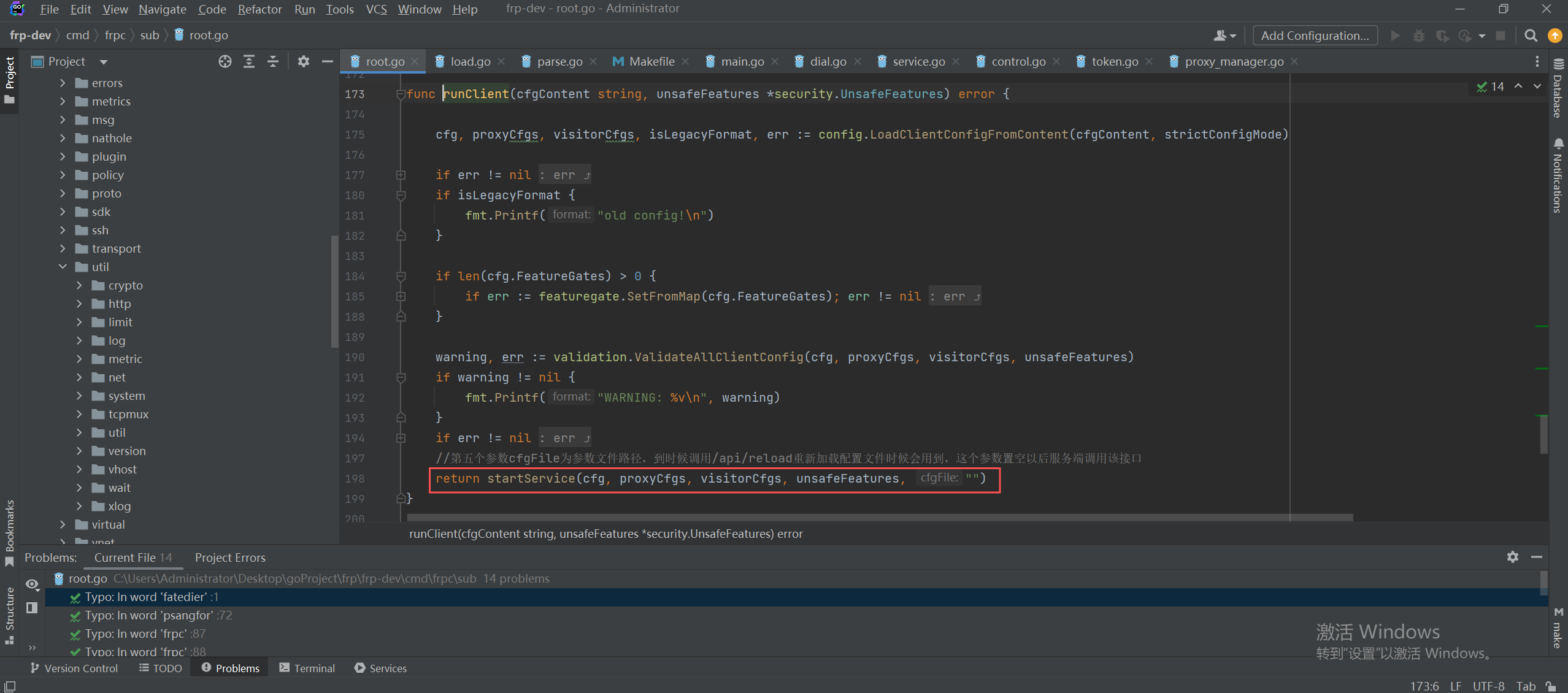The width and height of the screenshot is (1568, 693).
Task: Click Collapse All in Project panel
Action: coord(273,61)
